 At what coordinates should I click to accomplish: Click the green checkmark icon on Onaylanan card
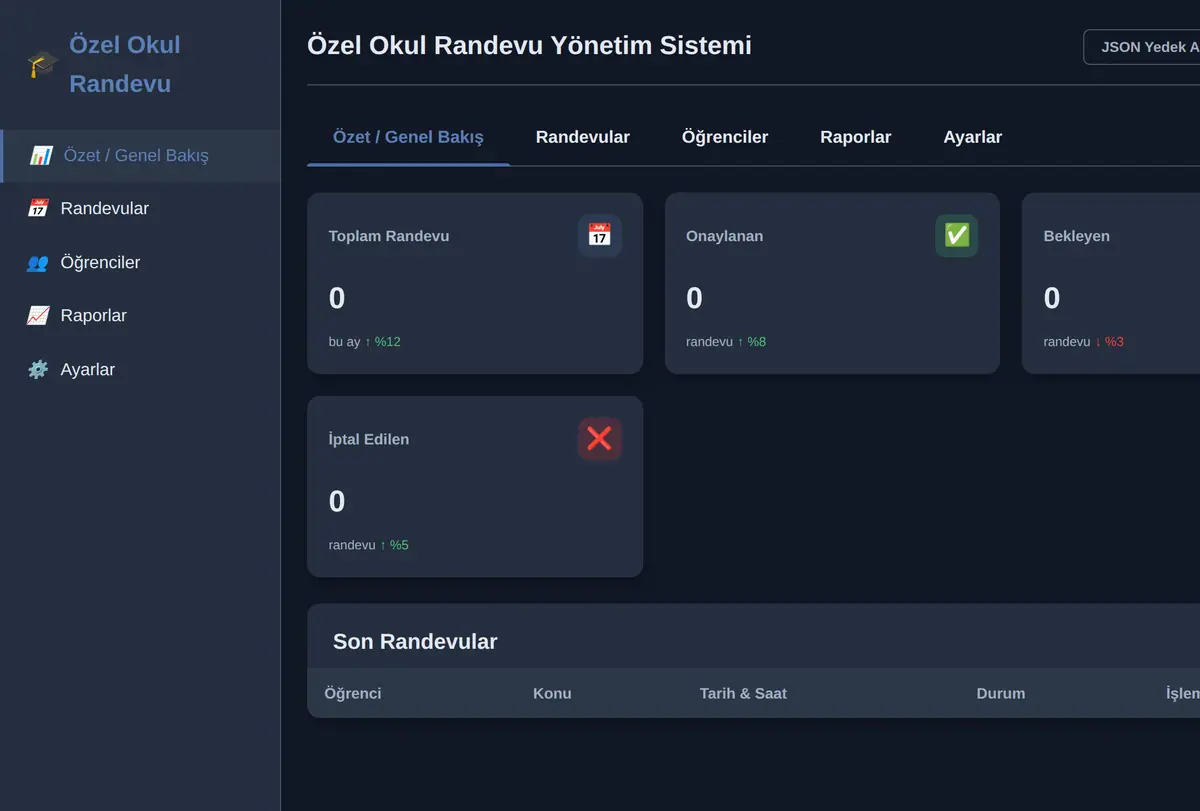[x=957, y=236]
